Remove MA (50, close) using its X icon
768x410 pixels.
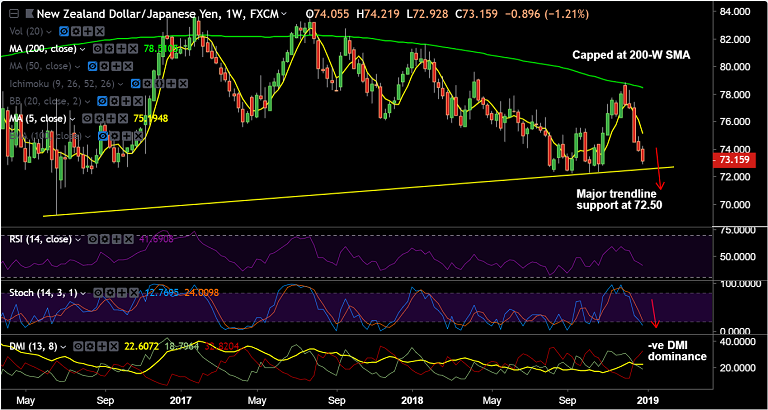coord(128,66)
